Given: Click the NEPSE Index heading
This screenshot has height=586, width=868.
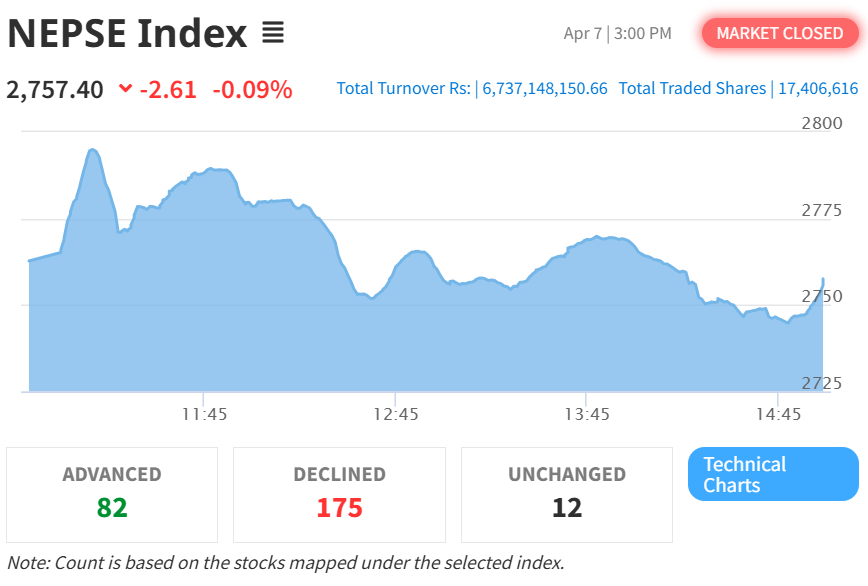Looking at the screenshot, I should coord(127,33).
